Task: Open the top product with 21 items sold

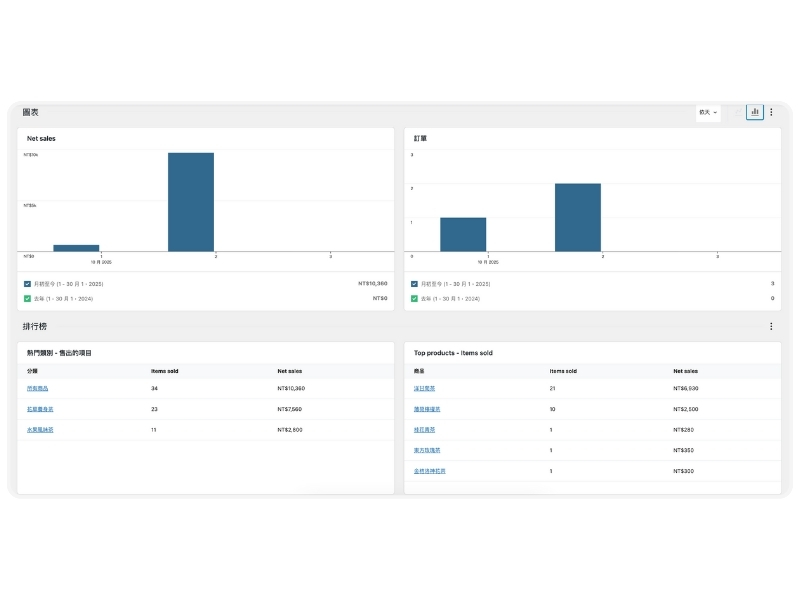Action: click(424, 388)
